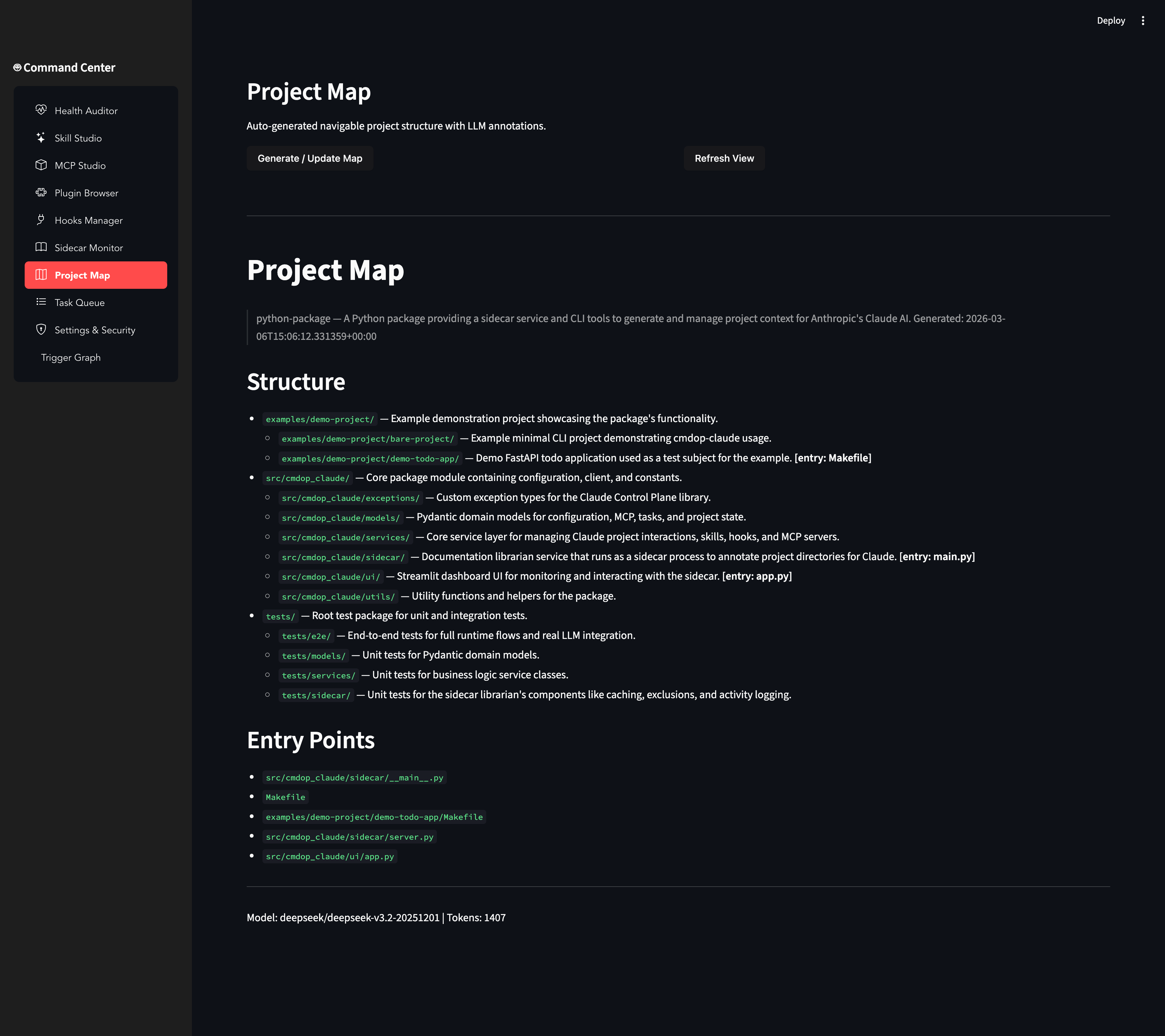Viewport: 1165px width, 1036px height.
Task: Click src/cmdop_claude/sidecar/server.py entry point
Action: (349, 837)
